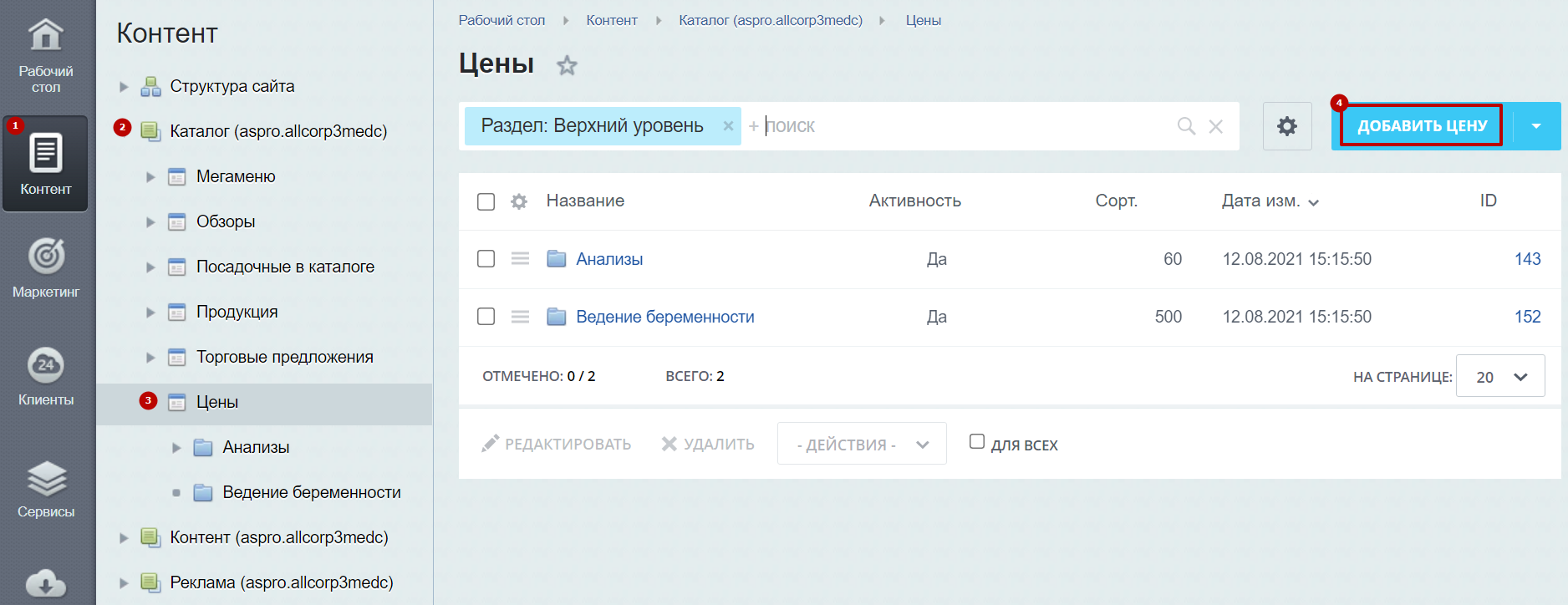Tick the checkbox for Ведение беременности row
Image resolution: width=1568 pixels, height=605 pixels.
click(486, 317)
